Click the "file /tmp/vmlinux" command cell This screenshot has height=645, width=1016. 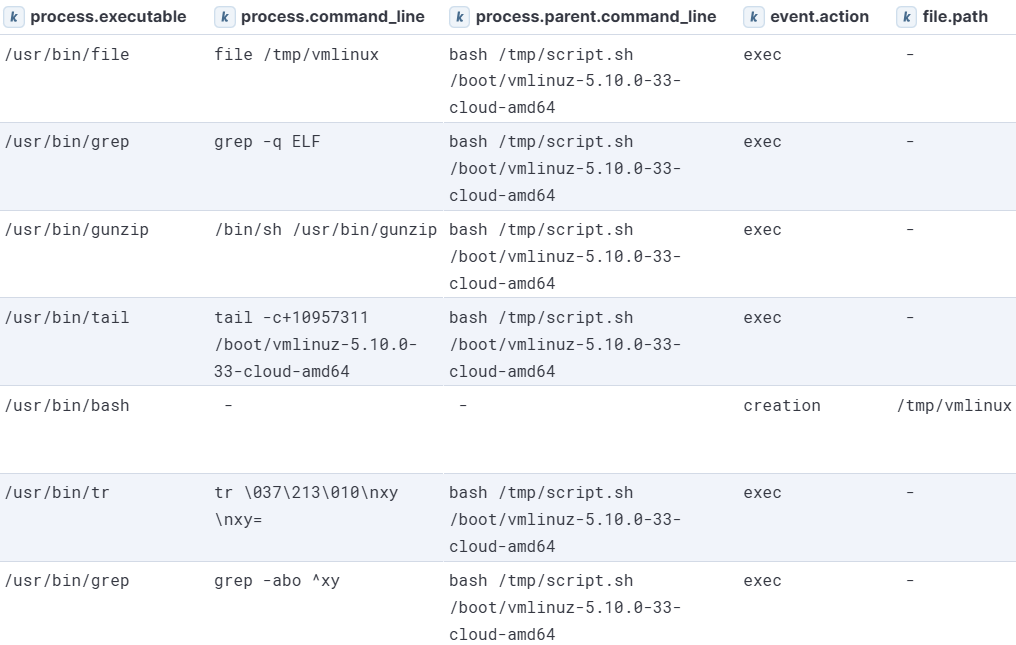pos(296,55)
